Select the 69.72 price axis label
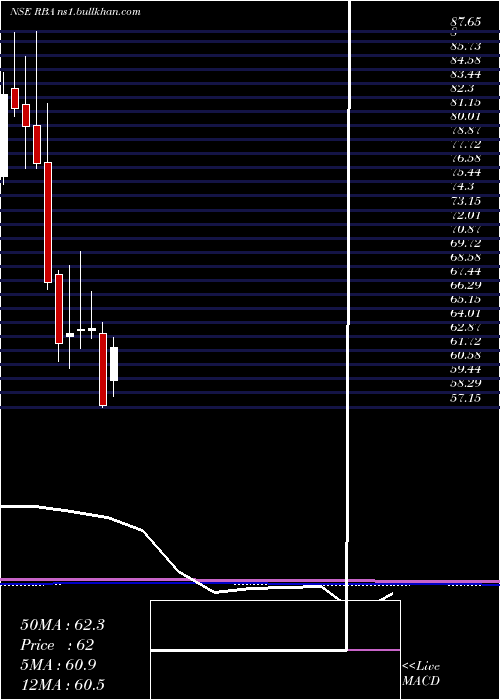The height and width of the screenshot is (700, 500). (466, 243)
